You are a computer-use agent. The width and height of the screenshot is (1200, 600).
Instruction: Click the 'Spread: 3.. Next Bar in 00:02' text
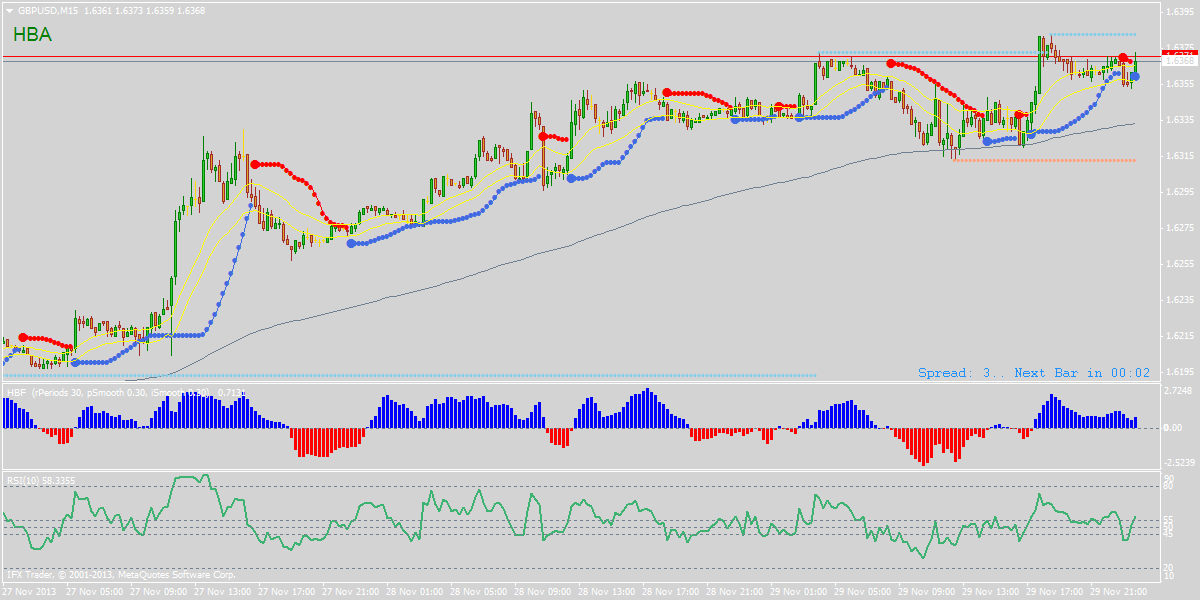pyautogui.click(x=1034, y=373)
